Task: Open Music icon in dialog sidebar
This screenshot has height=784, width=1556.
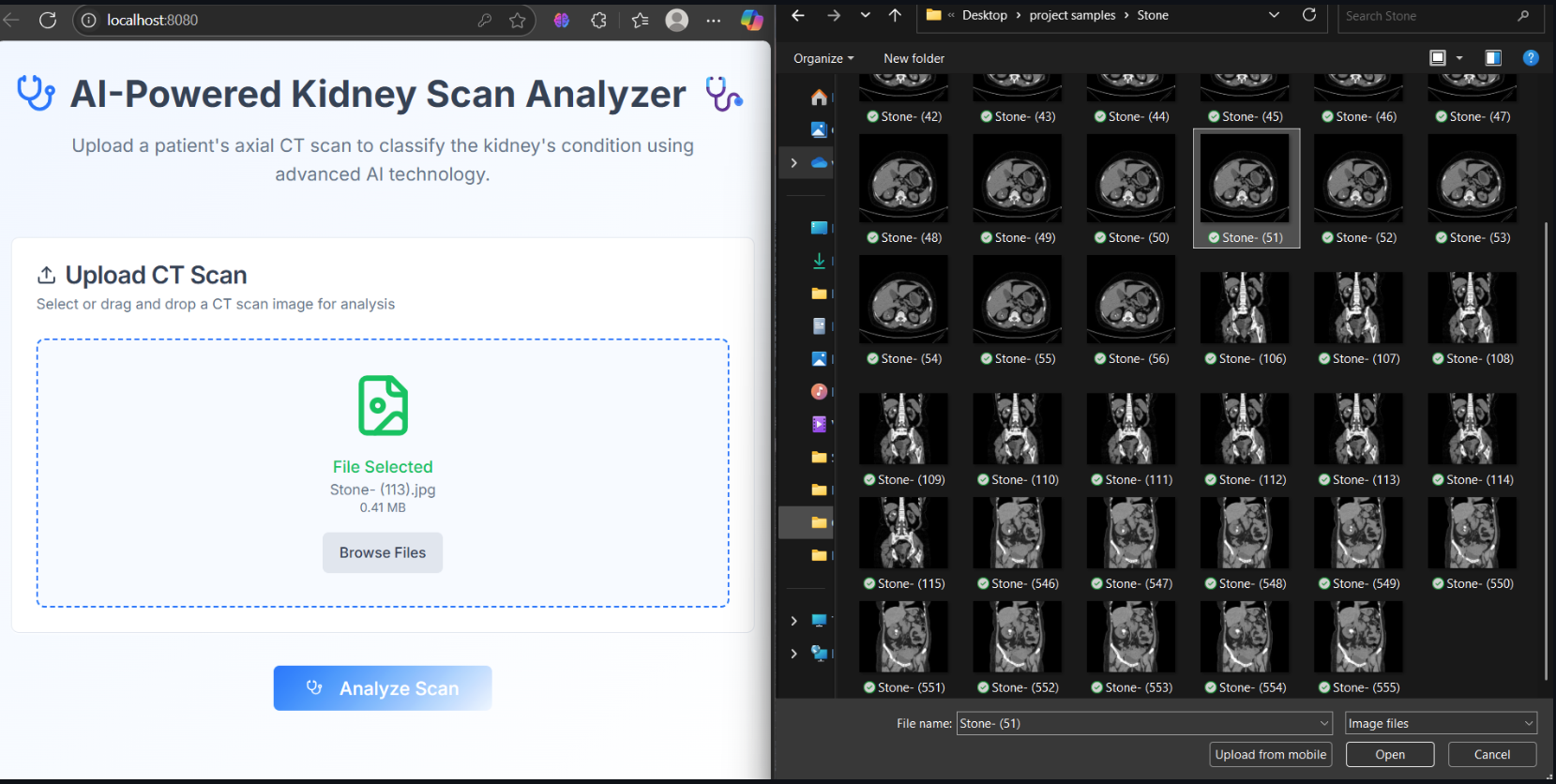Action: tap(819, 391)
